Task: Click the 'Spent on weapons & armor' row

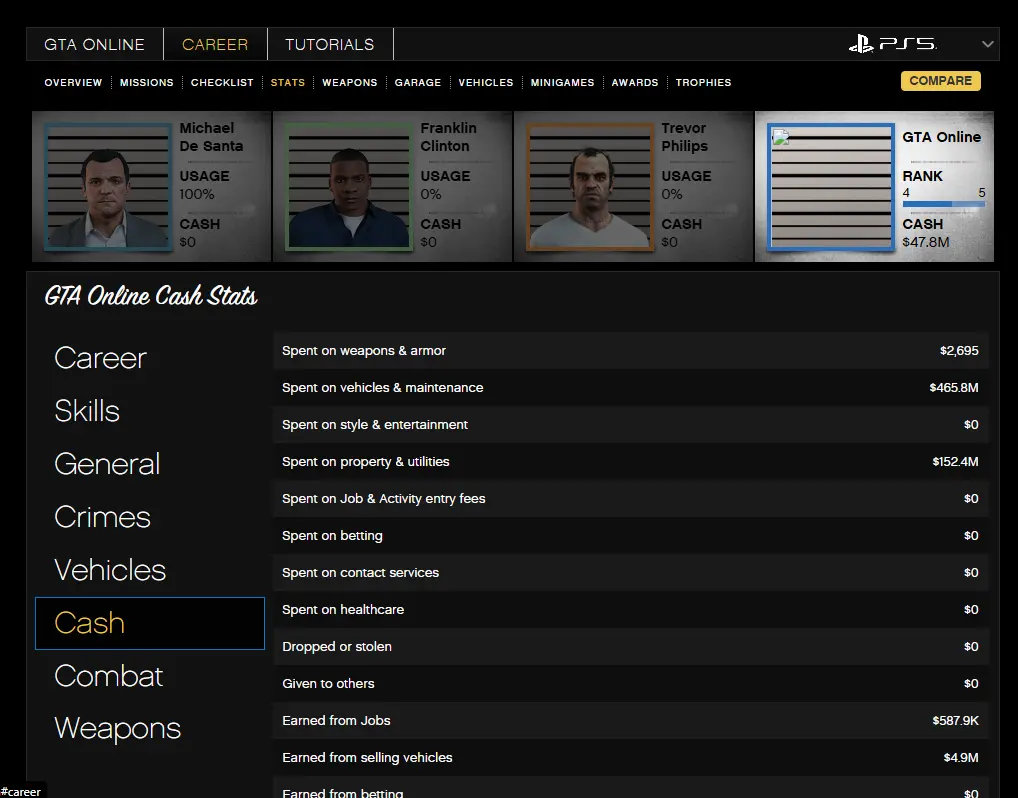Action: 630,351
